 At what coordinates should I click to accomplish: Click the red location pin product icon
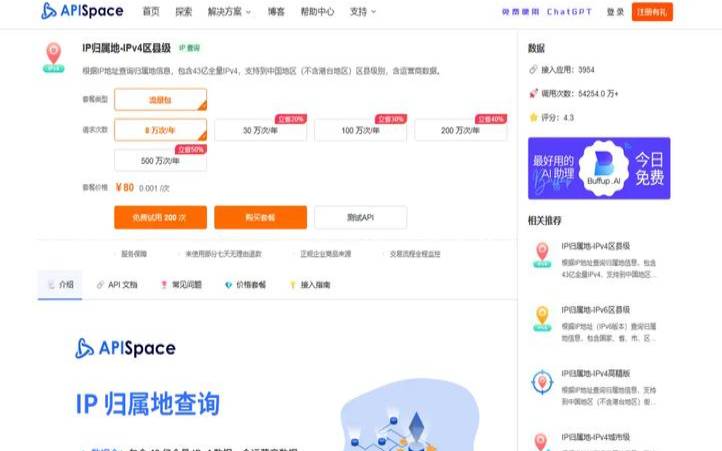pos(53,57)
